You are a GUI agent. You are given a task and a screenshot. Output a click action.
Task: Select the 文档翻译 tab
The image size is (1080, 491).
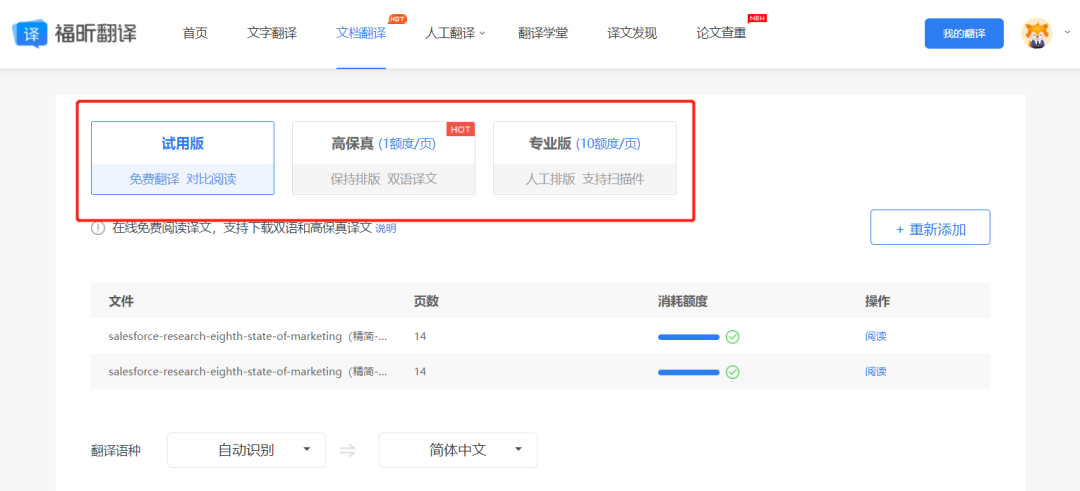click(x=361, y=33)
